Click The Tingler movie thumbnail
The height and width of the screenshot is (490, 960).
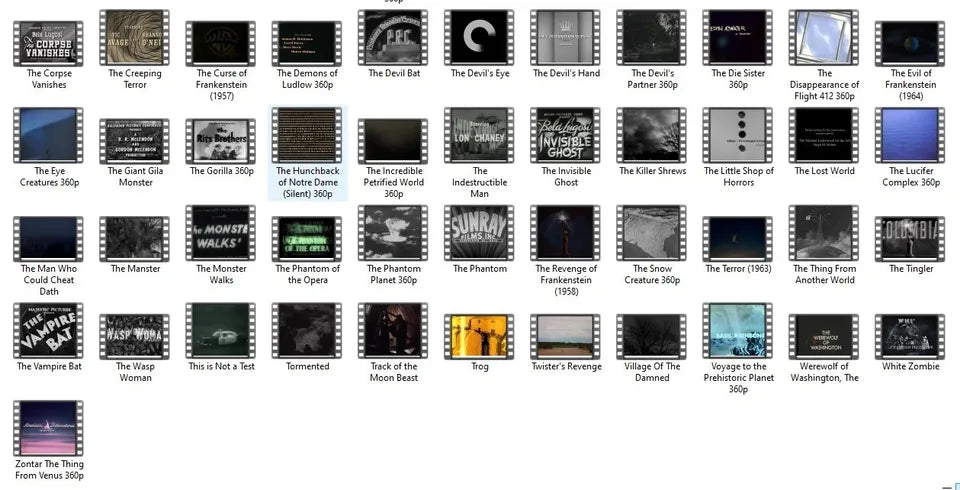tap(910, 235)
